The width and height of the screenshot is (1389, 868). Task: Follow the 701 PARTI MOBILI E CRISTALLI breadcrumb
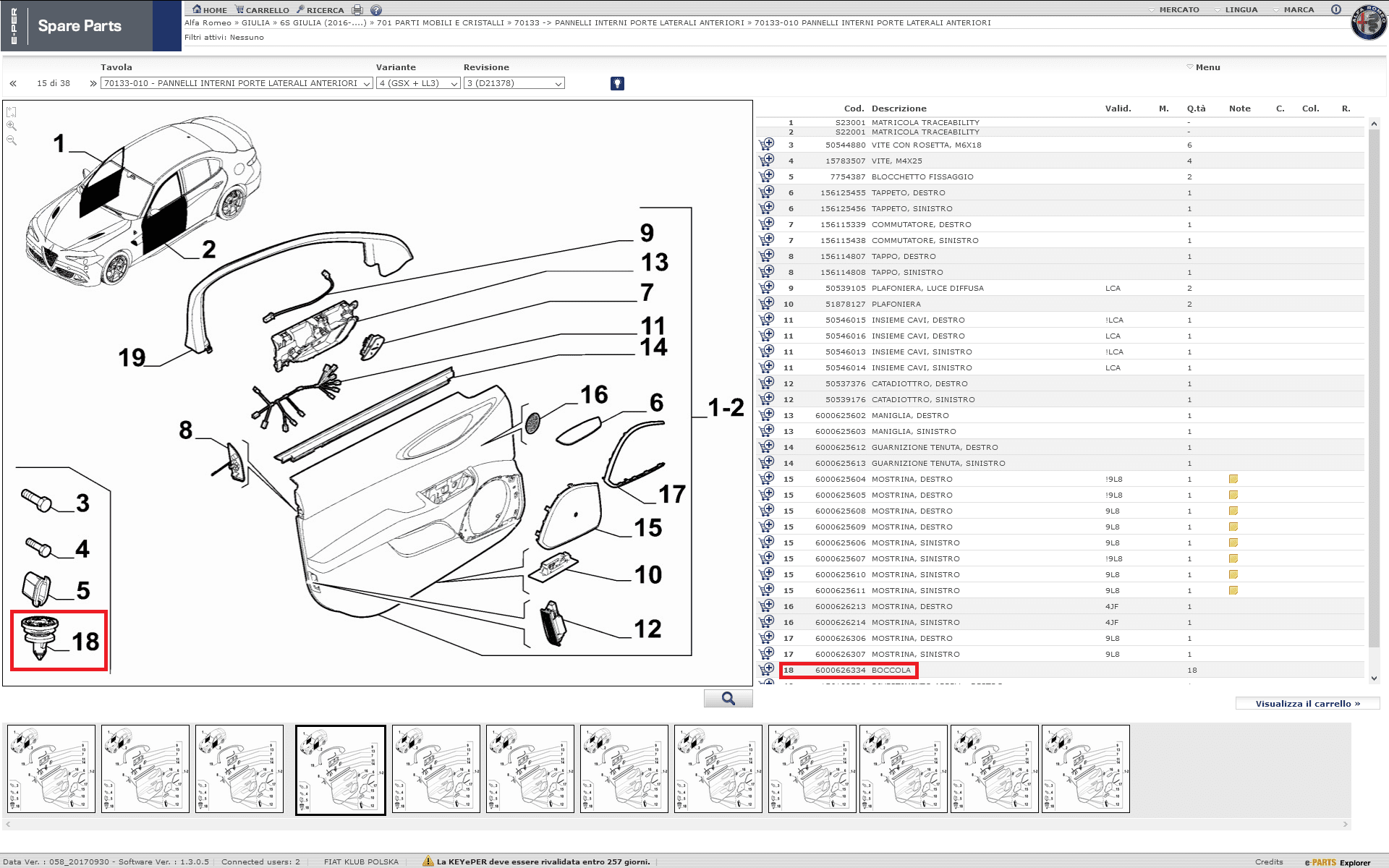coord(441,23)
